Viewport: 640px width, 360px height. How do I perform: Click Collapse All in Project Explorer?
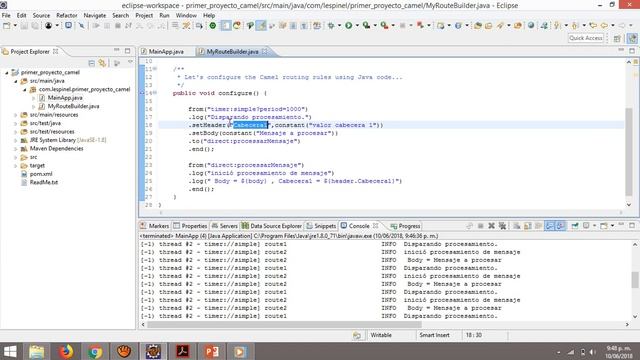point(91,63)
